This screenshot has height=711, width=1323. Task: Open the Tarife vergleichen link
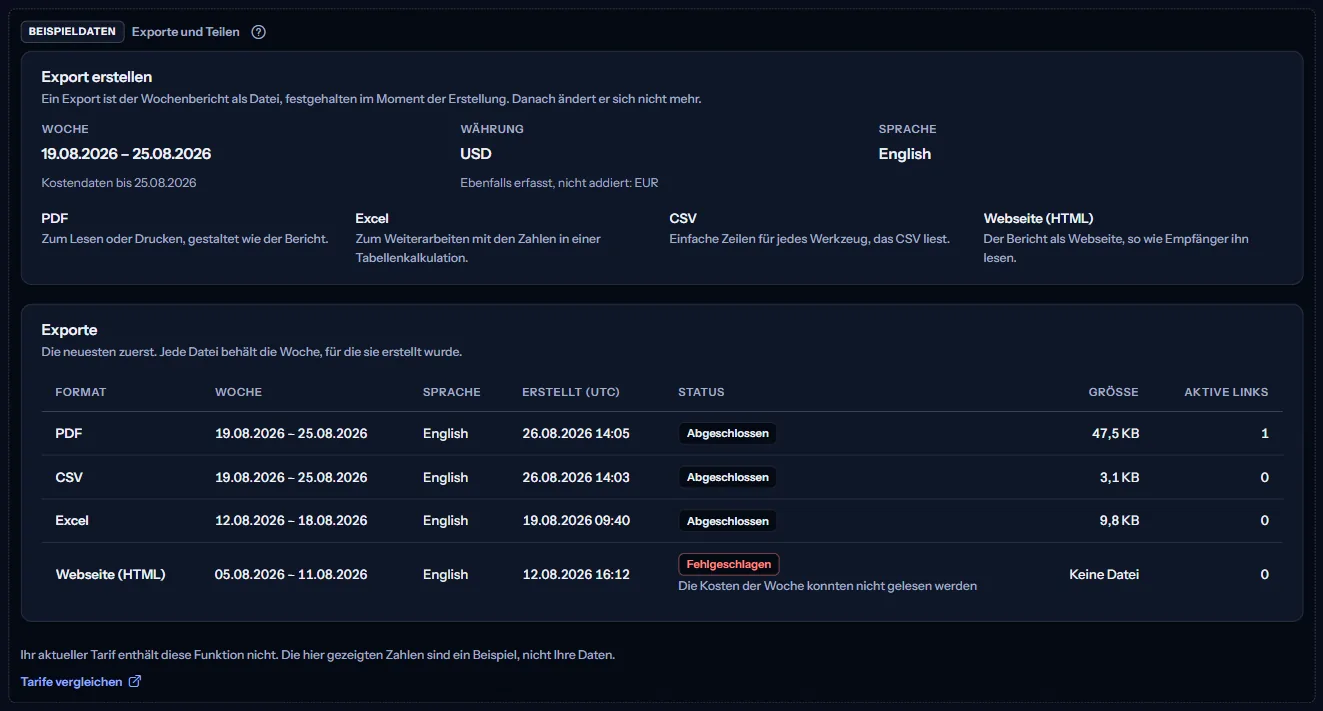81,682
